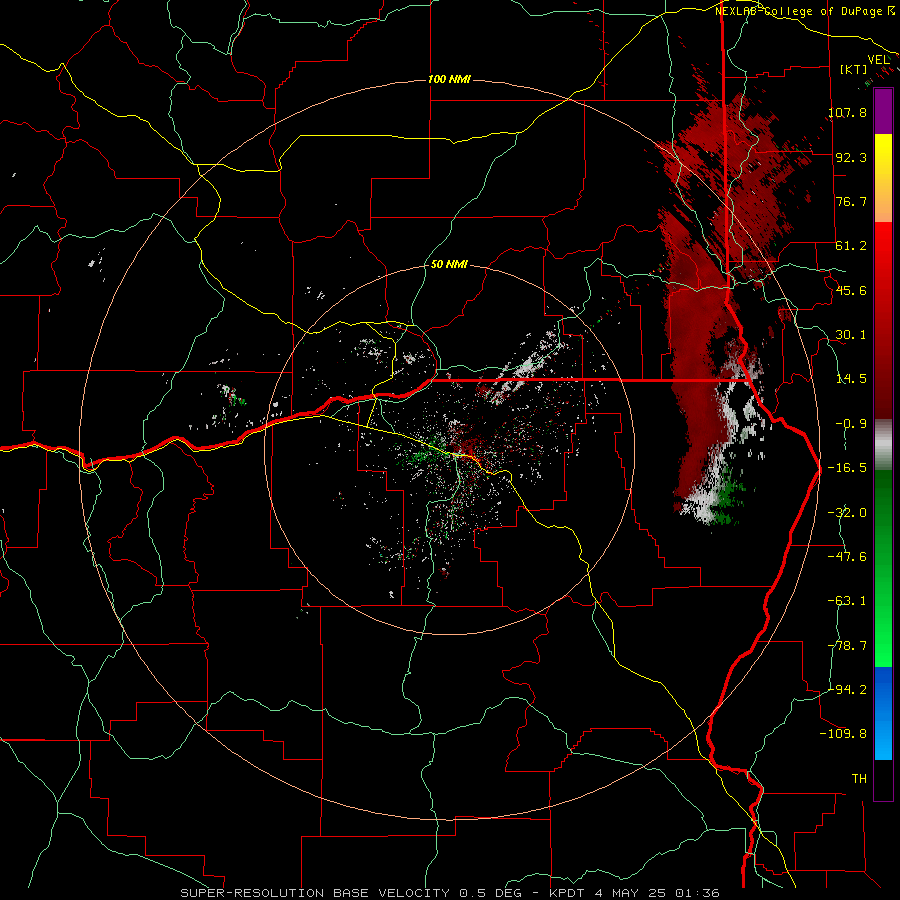Click the -16.5 value on the velocity scale
Image resolution: width=900 pixels, height=900 pixels.
[848, 468]
